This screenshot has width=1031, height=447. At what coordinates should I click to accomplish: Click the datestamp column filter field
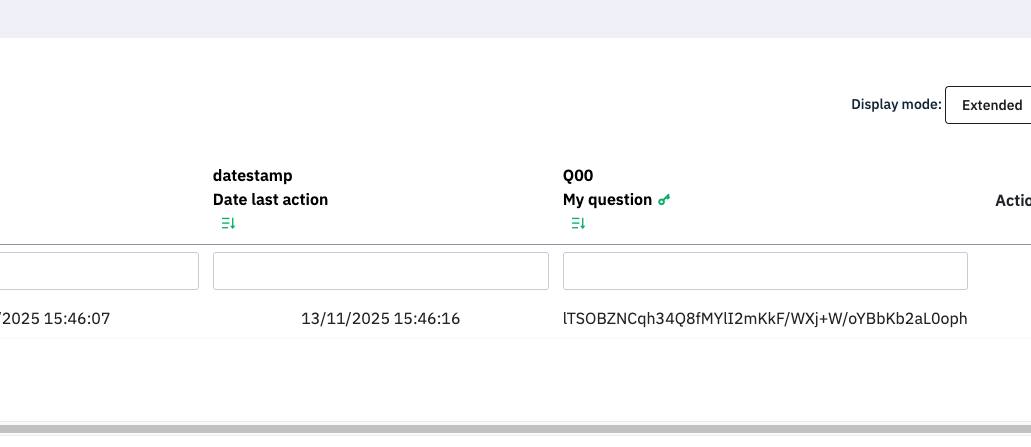[x=381, y=271]
